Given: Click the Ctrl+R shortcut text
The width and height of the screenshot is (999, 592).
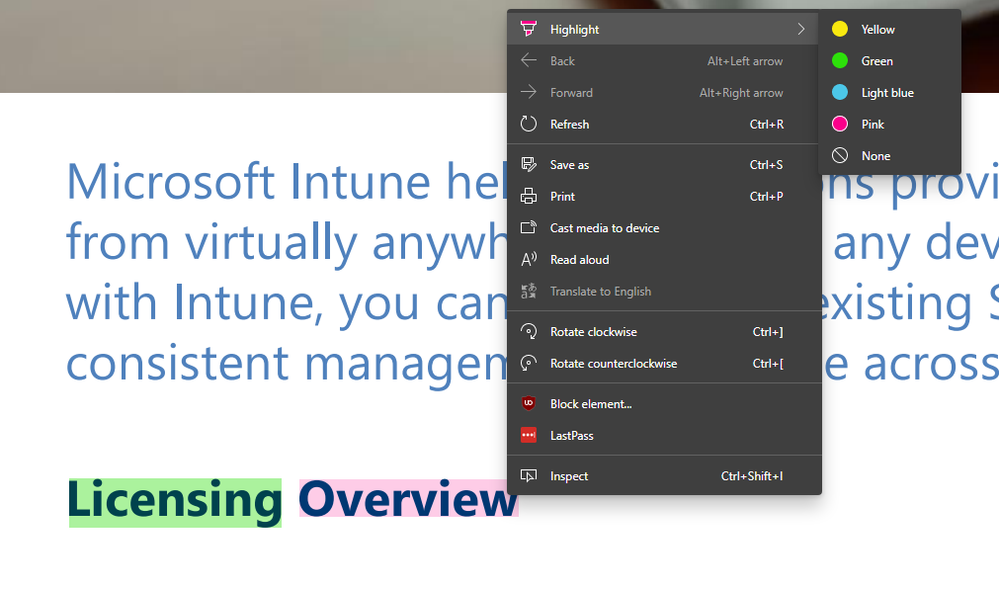Looking at the screenshot, I should click(x=766, y=124).
